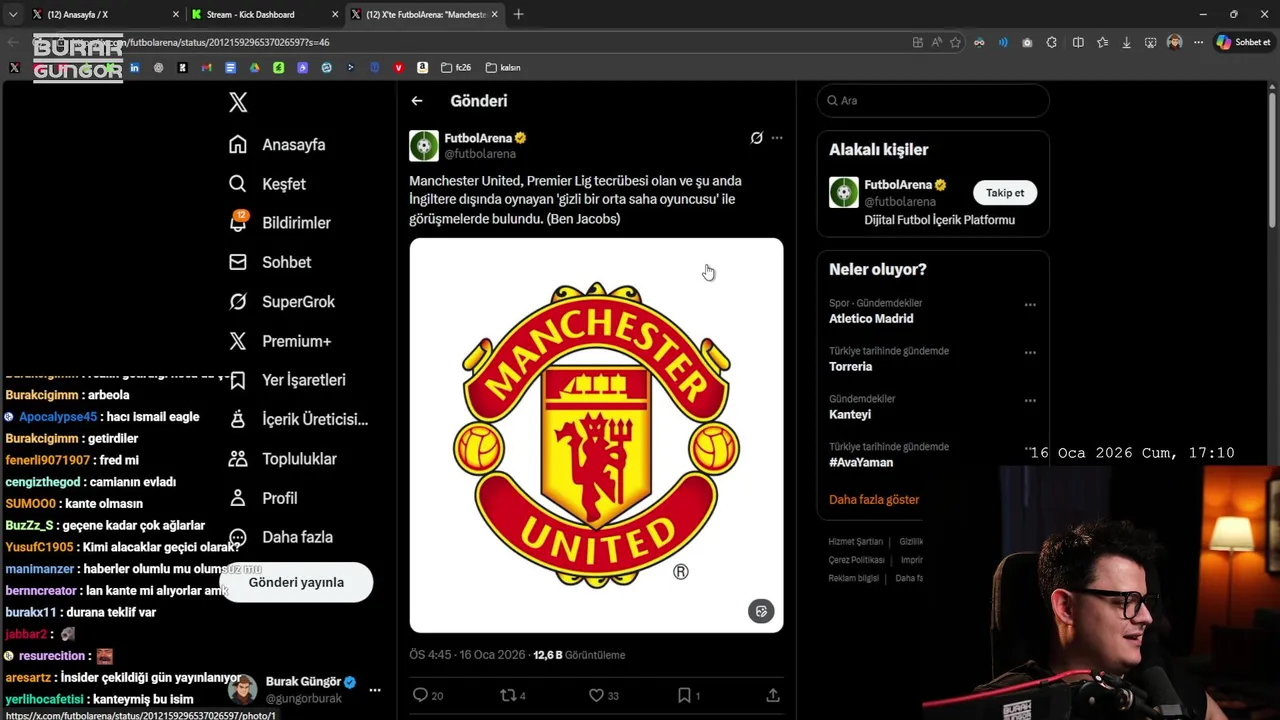Add page to favorites star
Viewport: 1280px width, 720px height.
[955, 42]
